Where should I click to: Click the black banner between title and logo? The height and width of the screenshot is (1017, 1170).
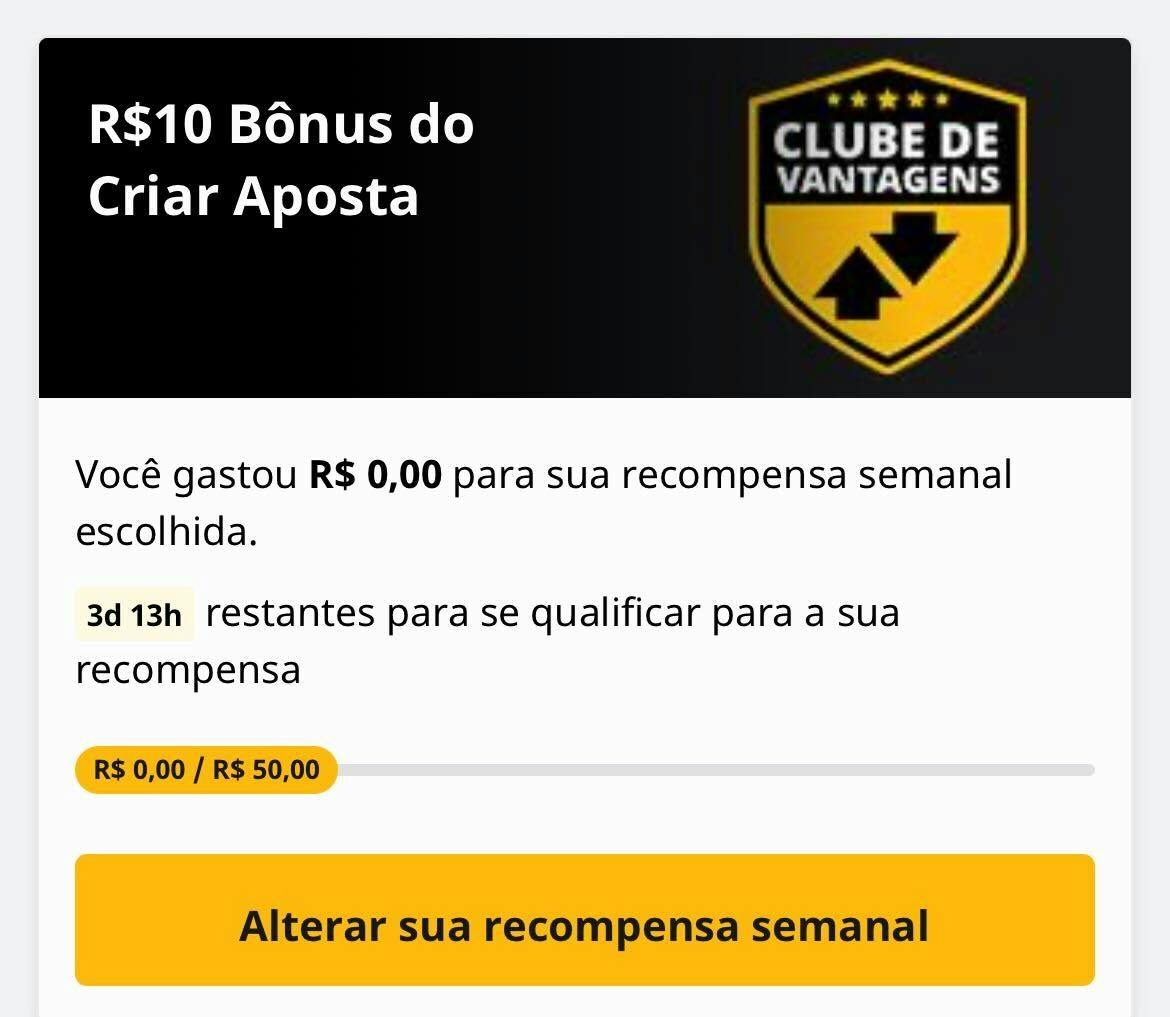click(610, 215)
